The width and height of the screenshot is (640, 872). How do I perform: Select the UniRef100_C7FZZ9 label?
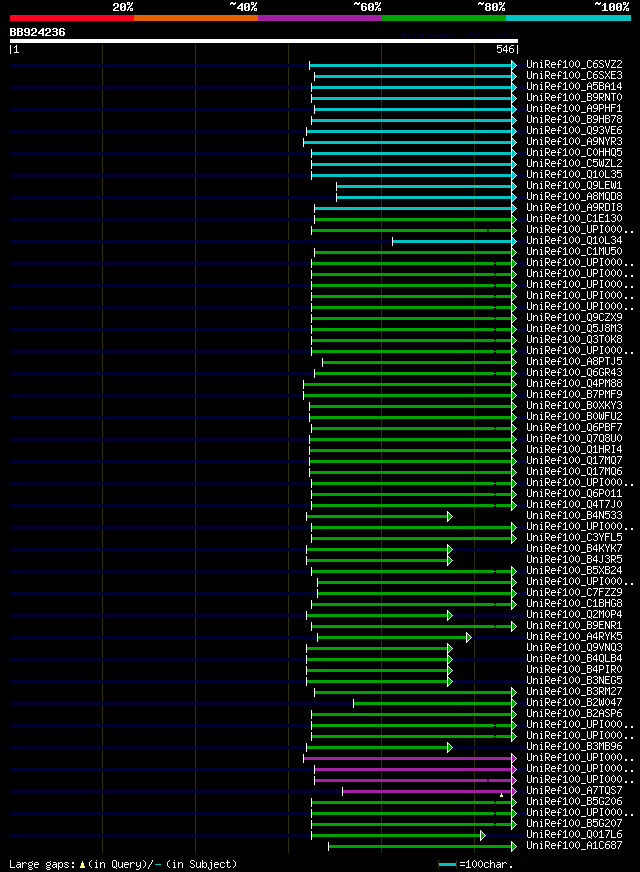574,592
